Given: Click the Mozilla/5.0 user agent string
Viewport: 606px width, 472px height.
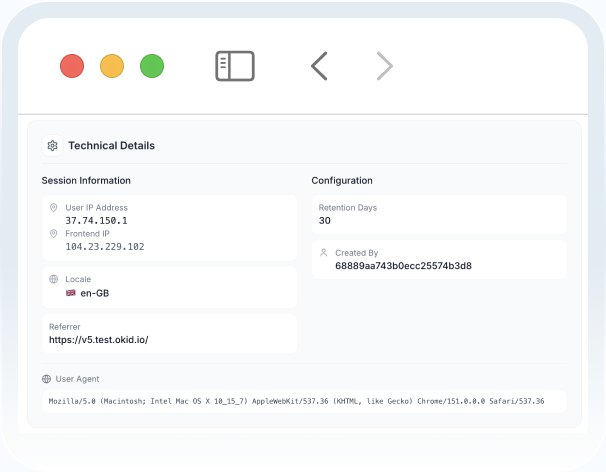Looking at the screenshot, I should point(296,401).
